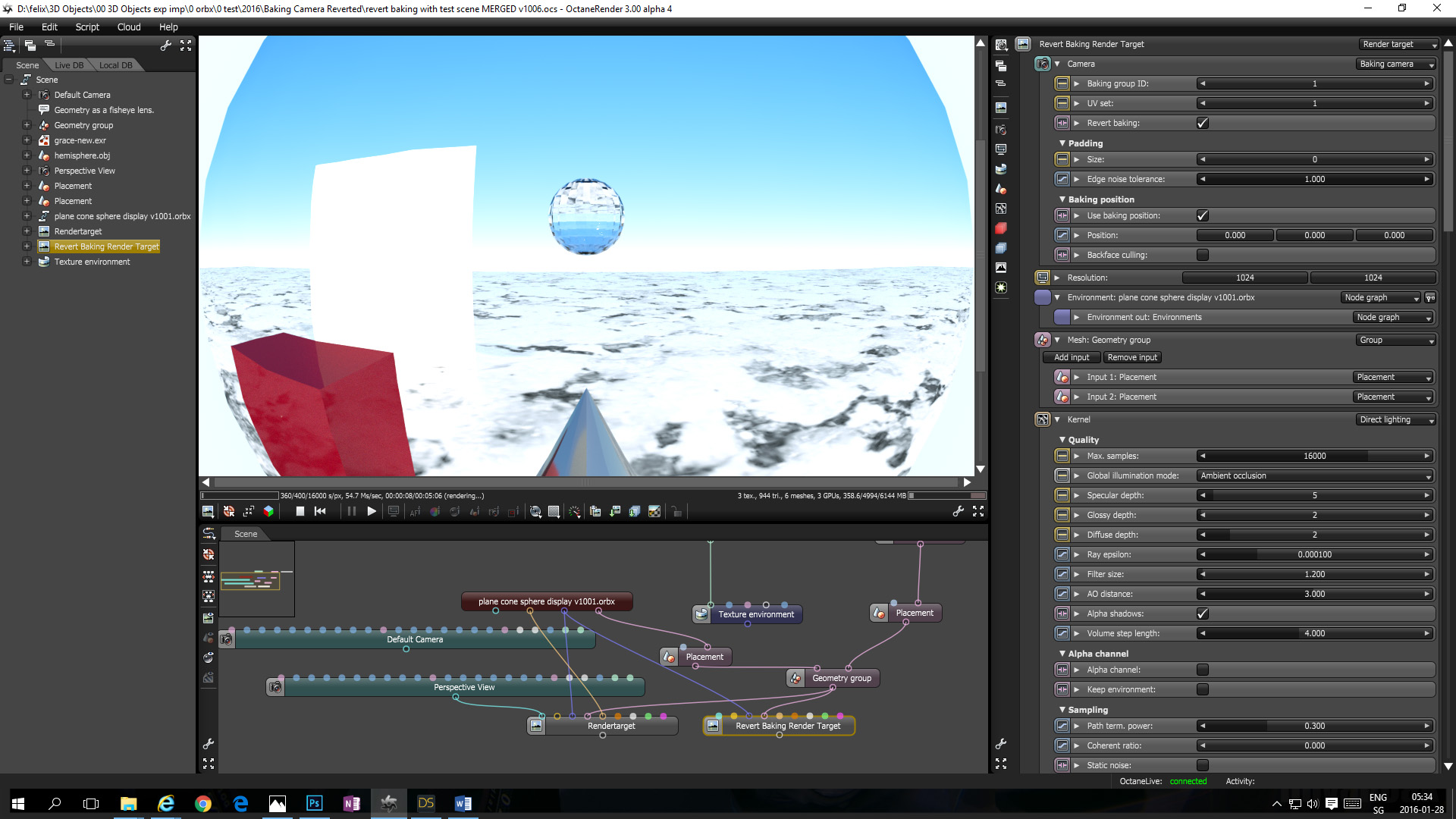The image size is (1456, 819).
Task: Stop the render with the stop button
Action: point(300,512)
